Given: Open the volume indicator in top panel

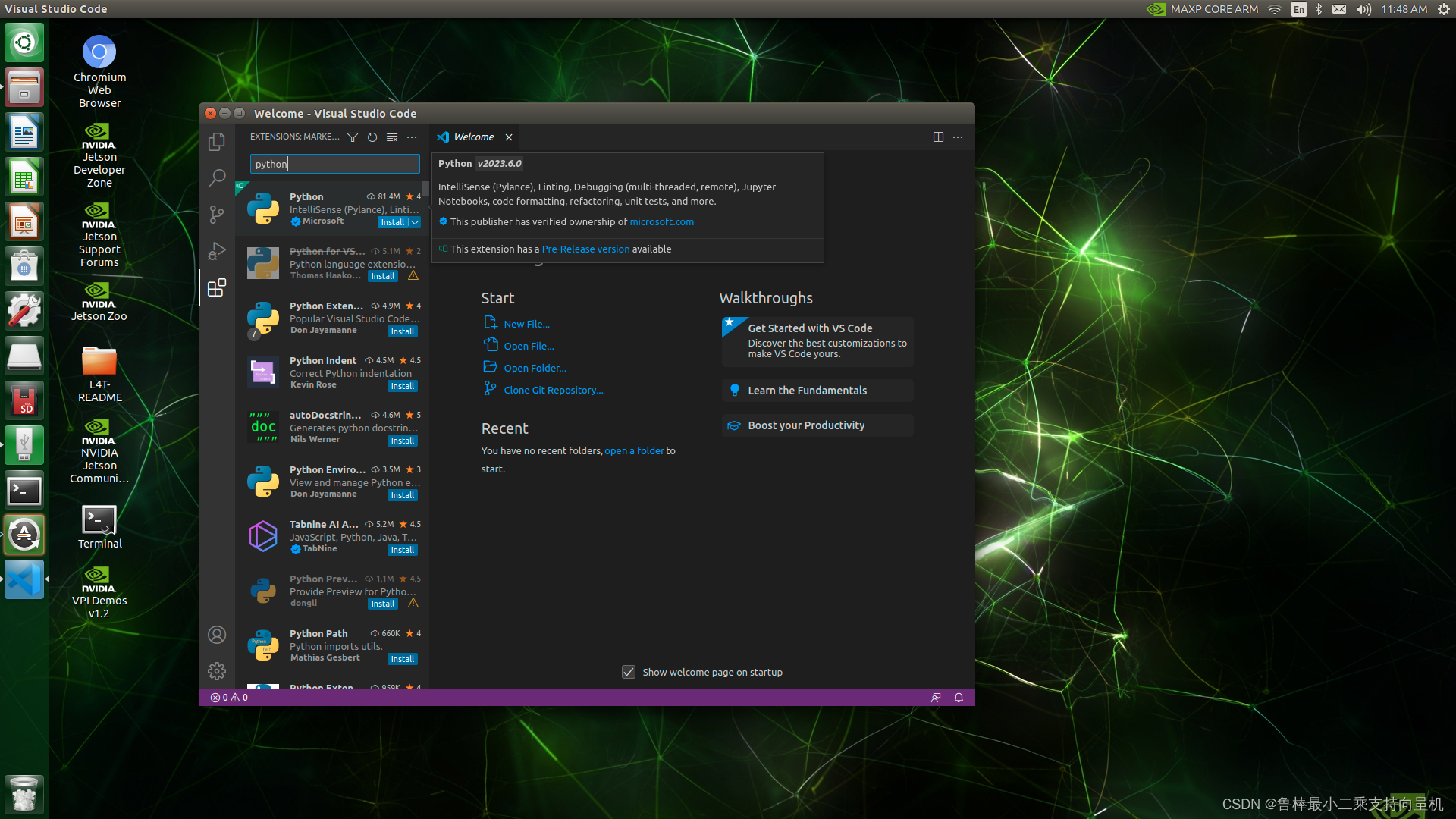Looking at the screenshot, I should pos(1363,9).
